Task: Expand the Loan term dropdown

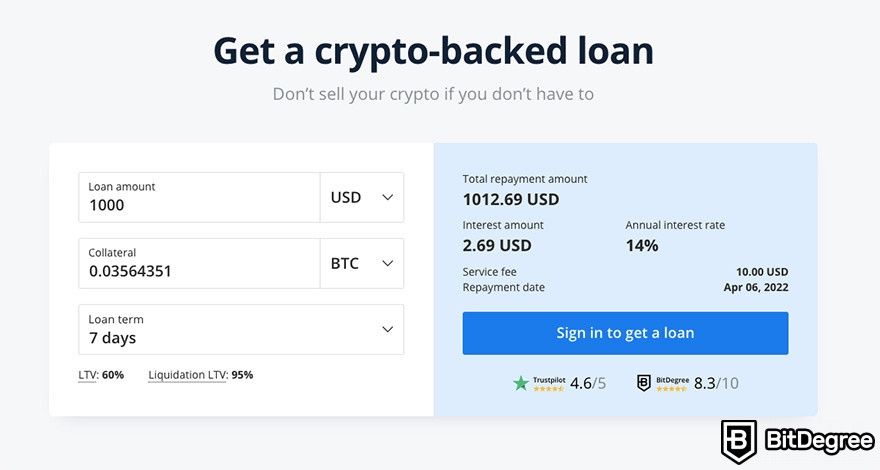Action: point(241,330)
